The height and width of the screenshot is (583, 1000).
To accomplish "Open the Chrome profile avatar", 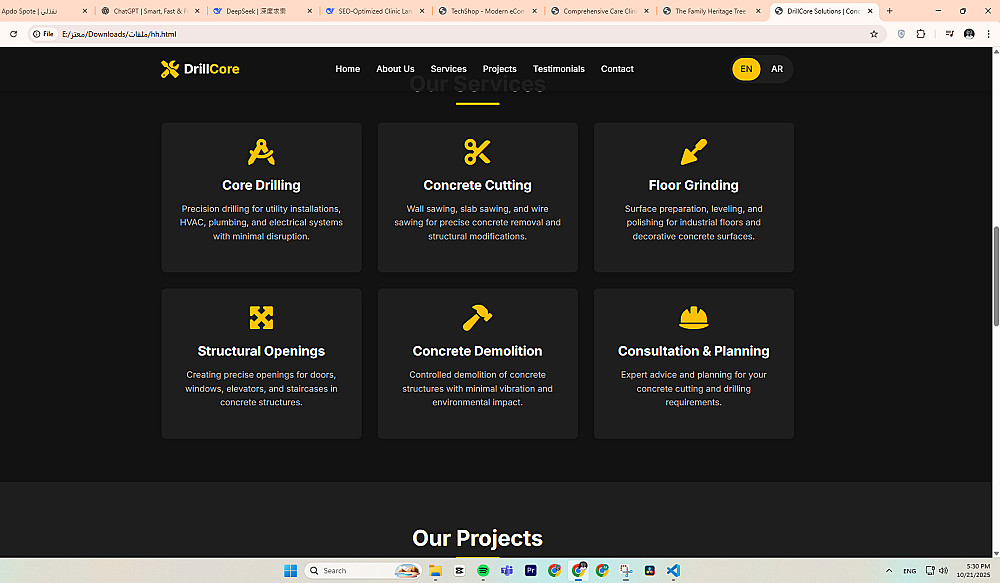I will 969,34.
